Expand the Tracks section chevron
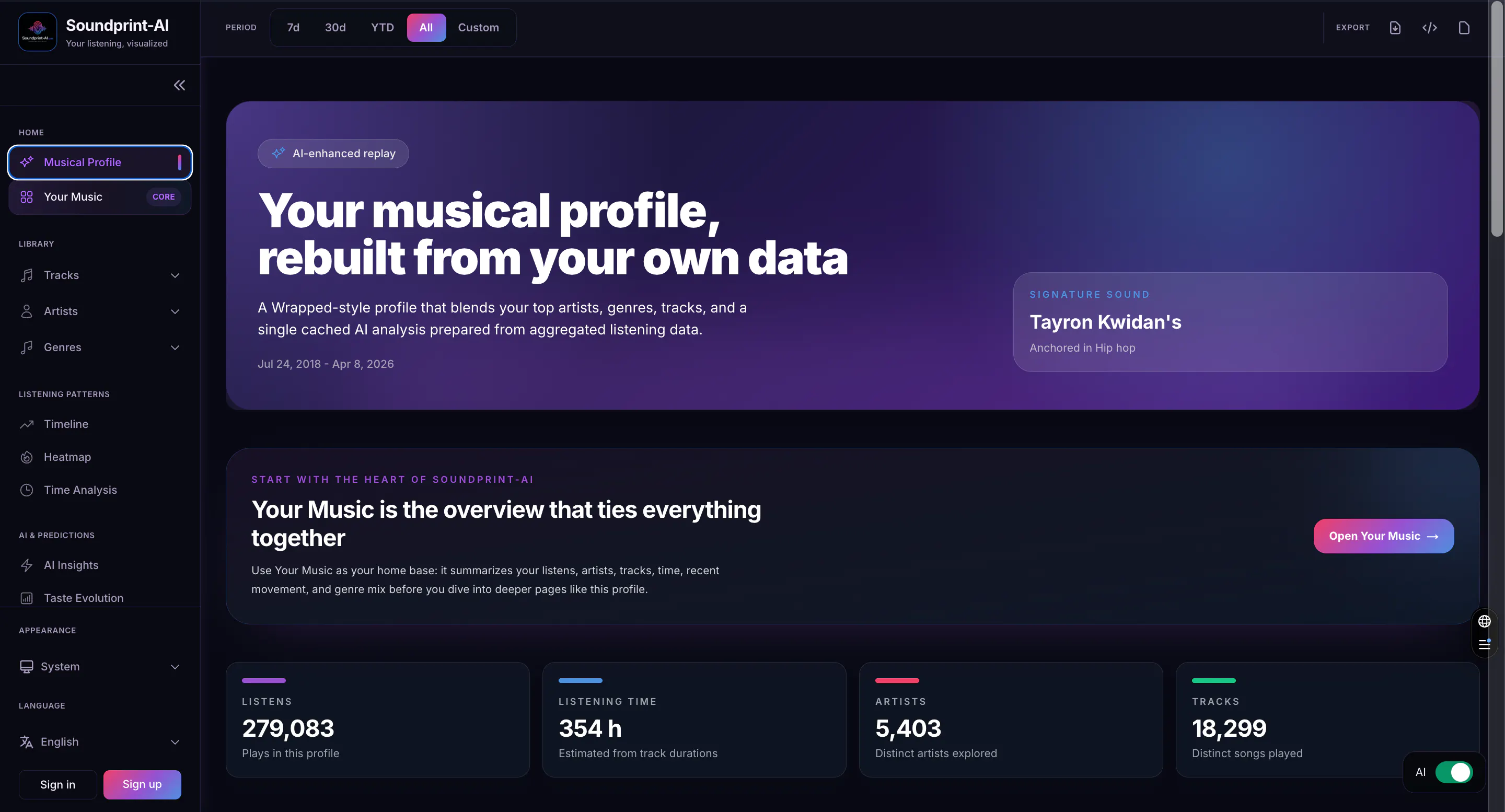 (x=175, y=275)
